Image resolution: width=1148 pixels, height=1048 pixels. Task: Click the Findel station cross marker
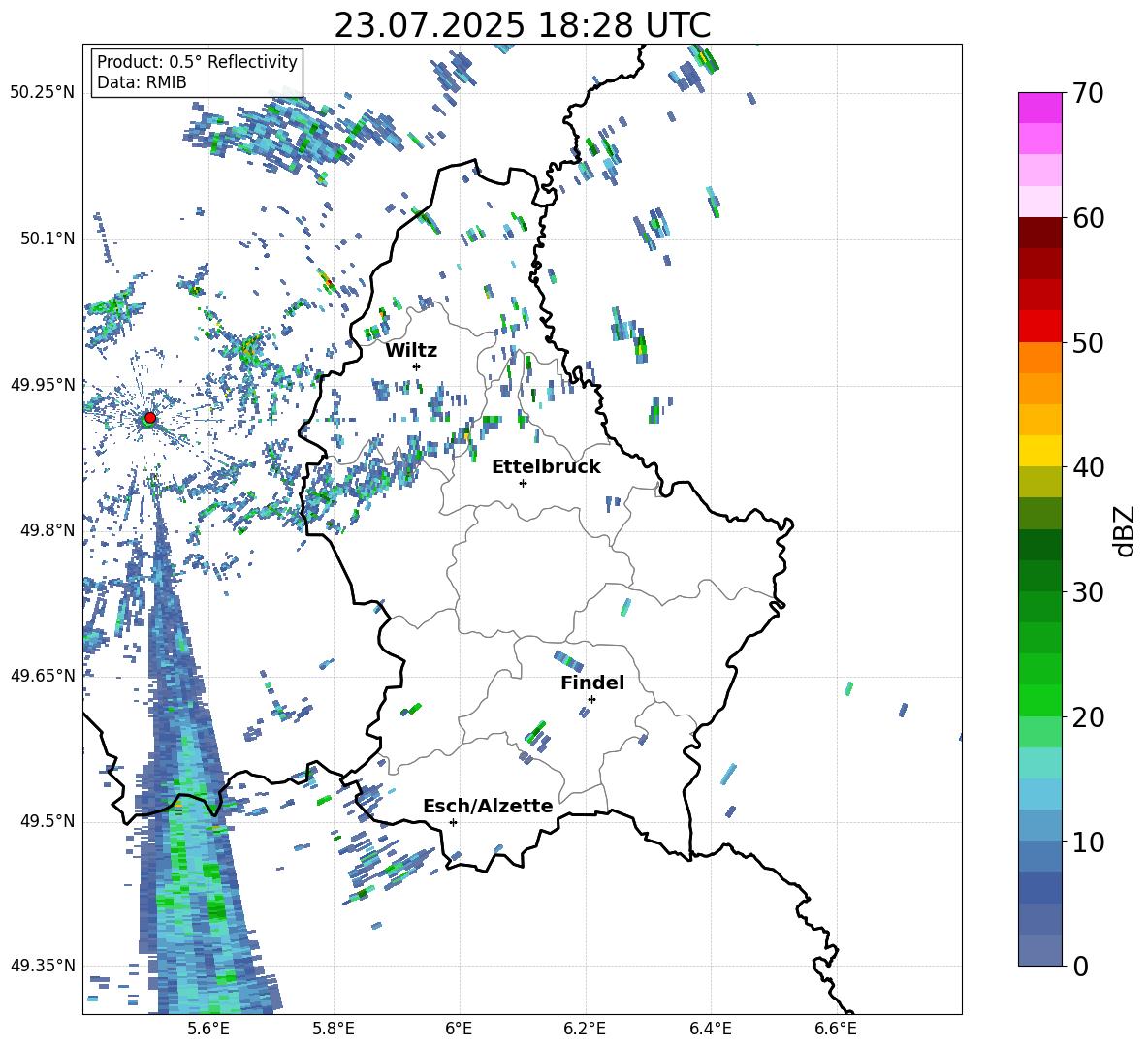591,699
